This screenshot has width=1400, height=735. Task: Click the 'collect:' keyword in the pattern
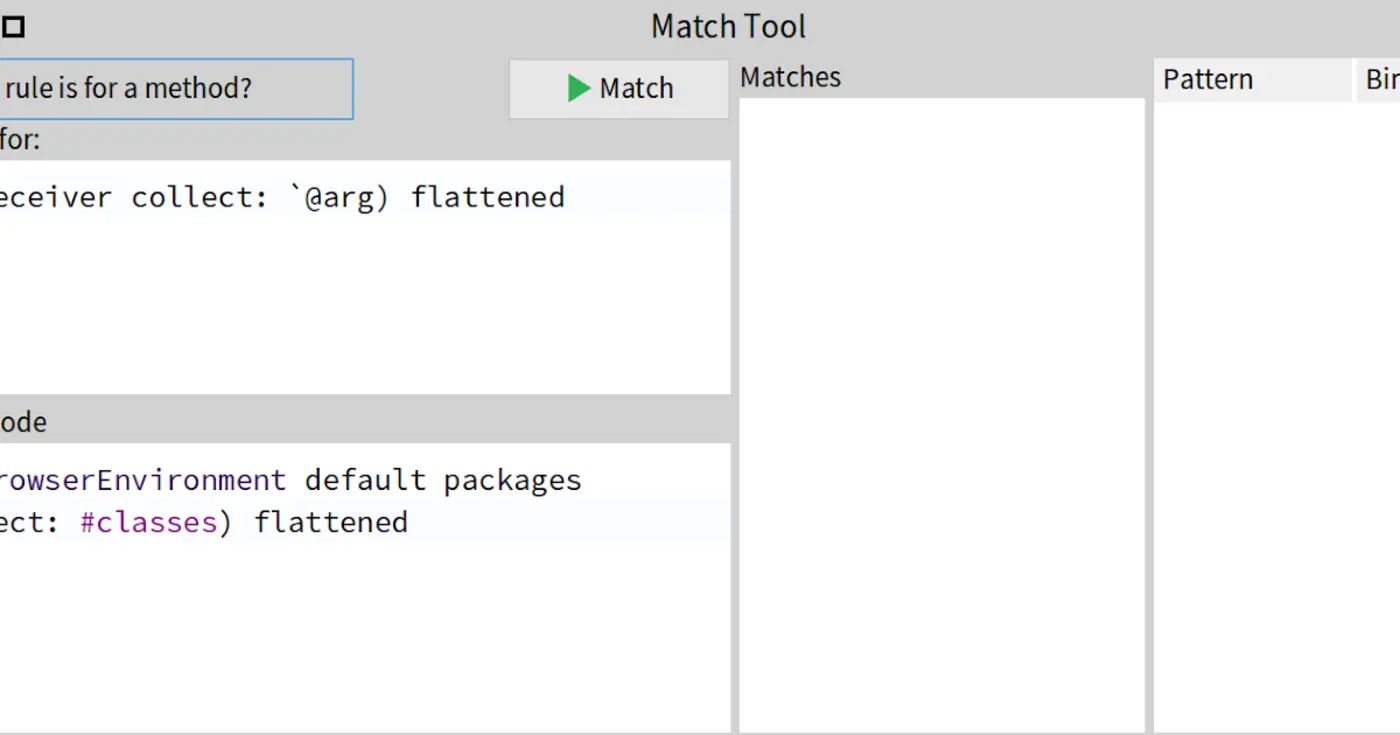[198, 196]
